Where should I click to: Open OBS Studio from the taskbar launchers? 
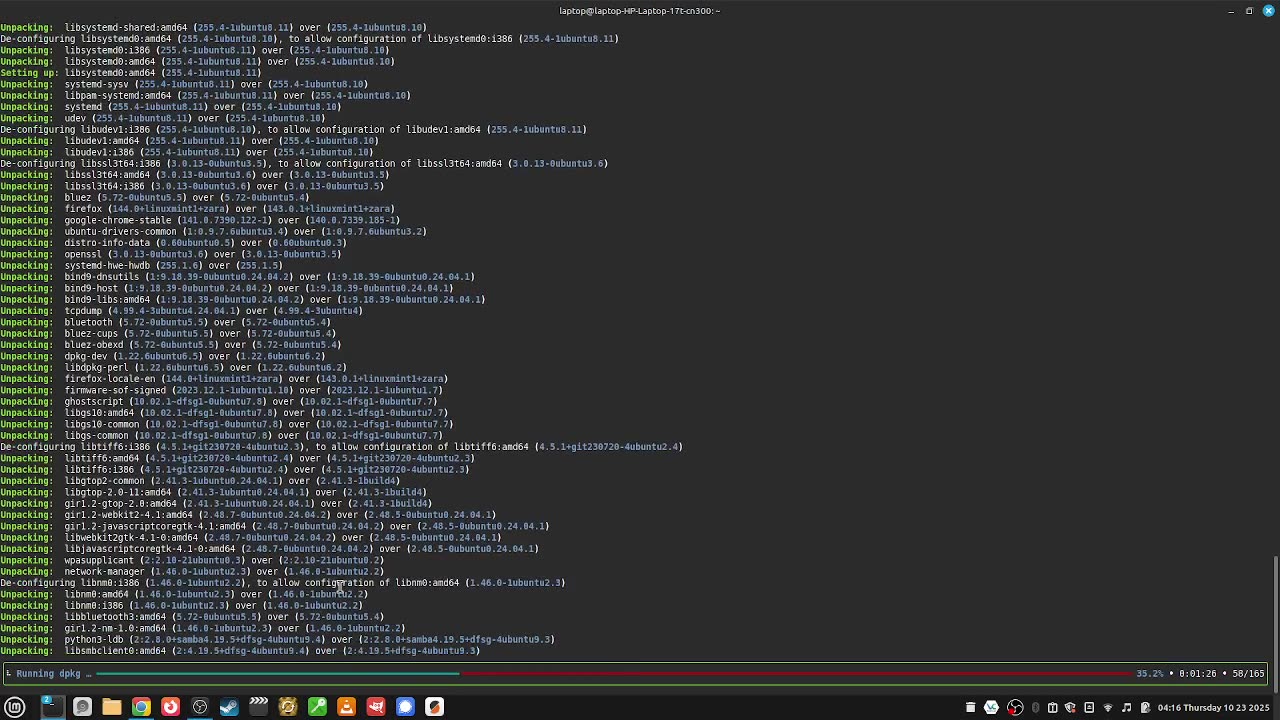click(x=200, y=707)
